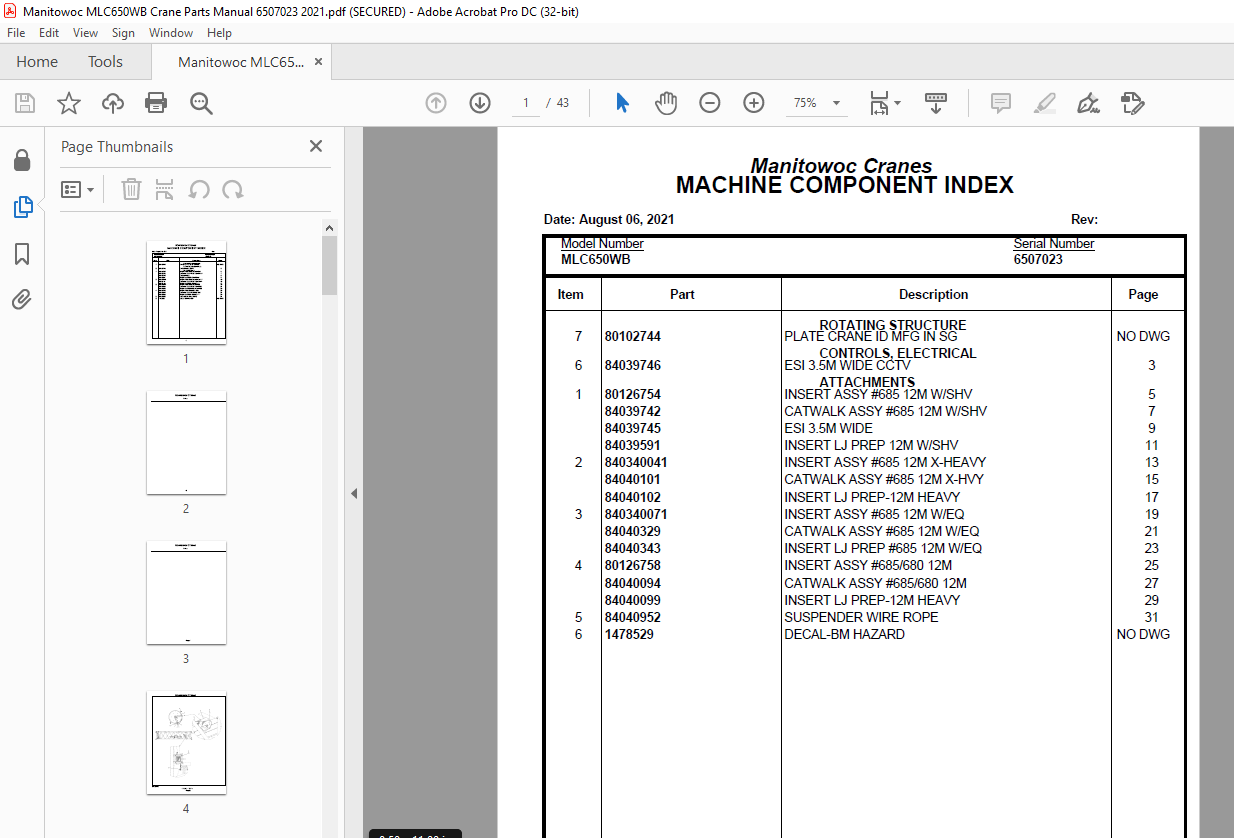Go to previous page arrow
The height and width of the screenshot is (838, 1234).
[436, 103]
